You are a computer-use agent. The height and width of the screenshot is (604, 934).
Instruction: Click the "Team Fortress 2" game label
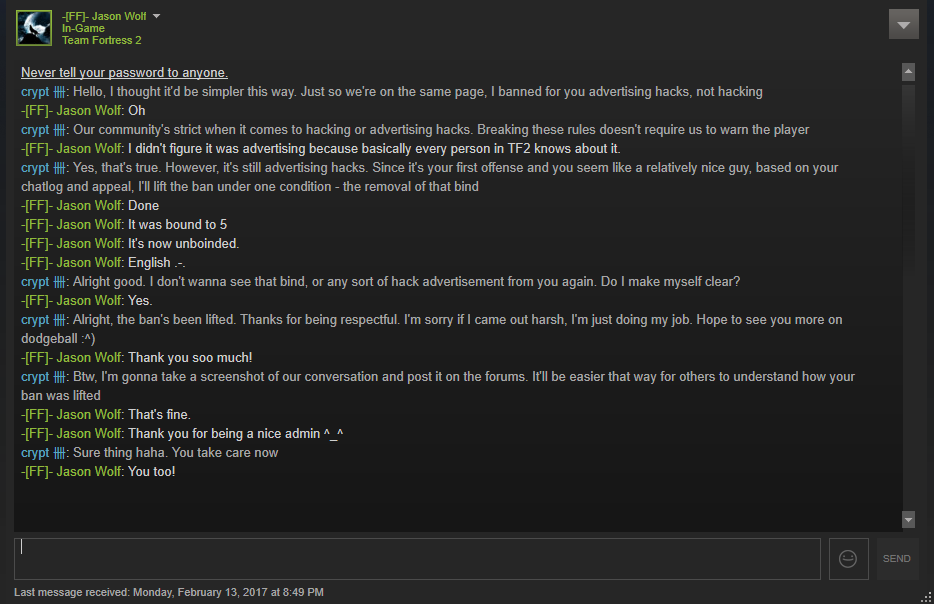pyautogui.click(x=101, y=40)
